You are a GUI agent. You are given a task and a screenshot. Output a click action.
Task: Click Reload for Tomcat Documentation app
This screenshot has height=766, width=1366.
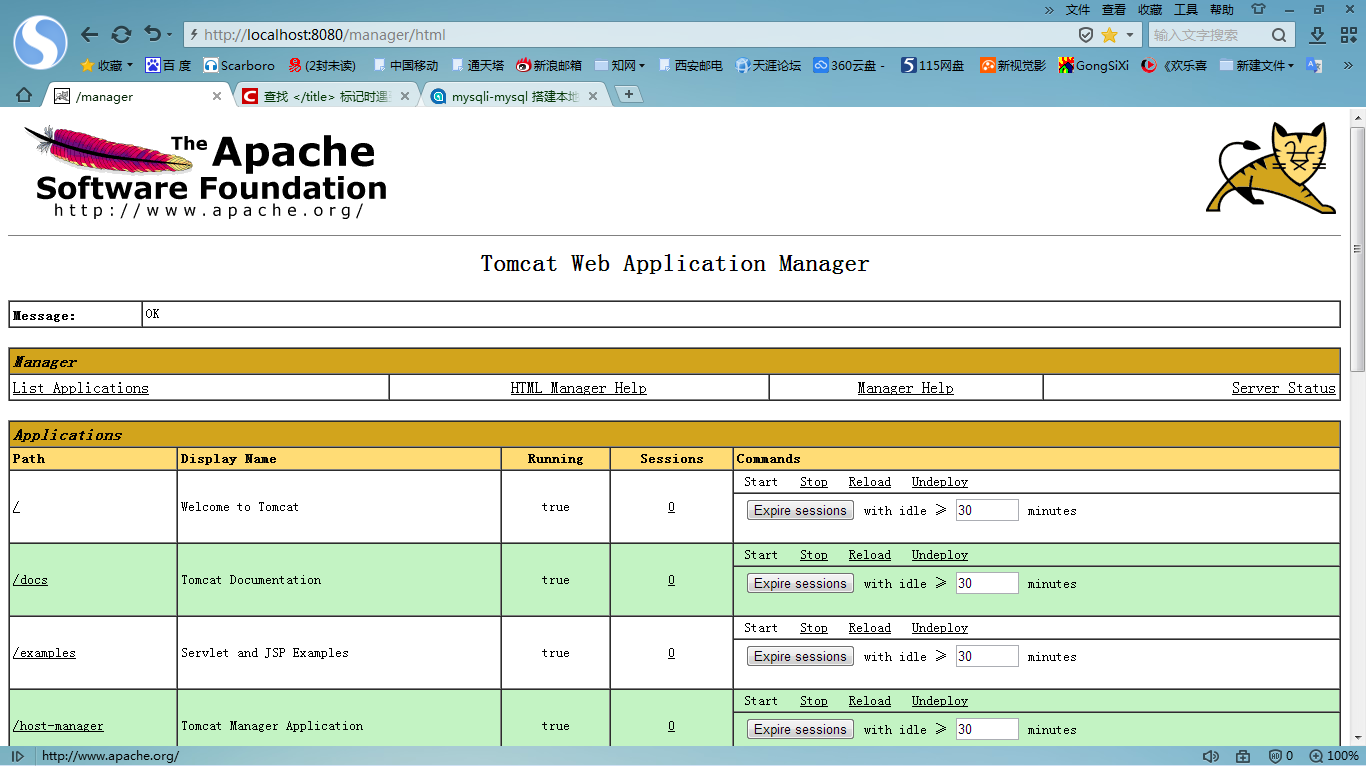tap(869, 555)
